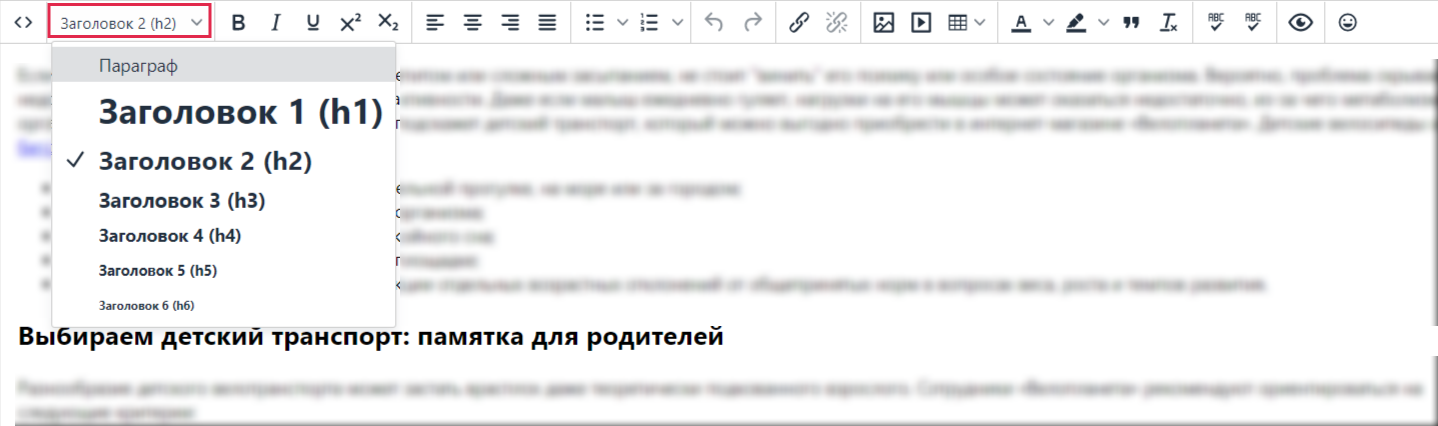Open the emoji picker
Viewport: 1438px width, 426px height.
click(1348, 22)
